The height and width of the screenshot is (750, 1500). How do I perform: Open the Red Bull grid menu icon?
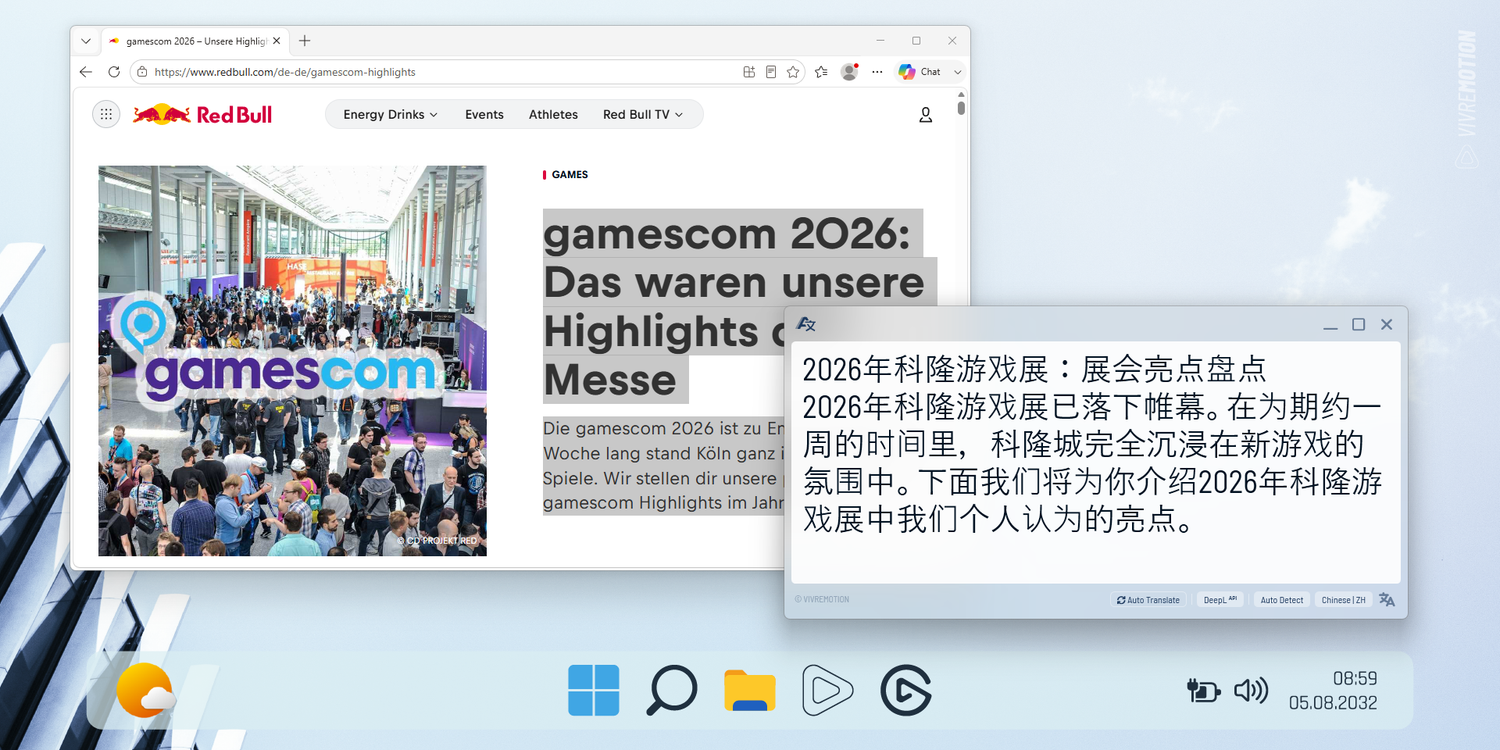coord(106,115)
